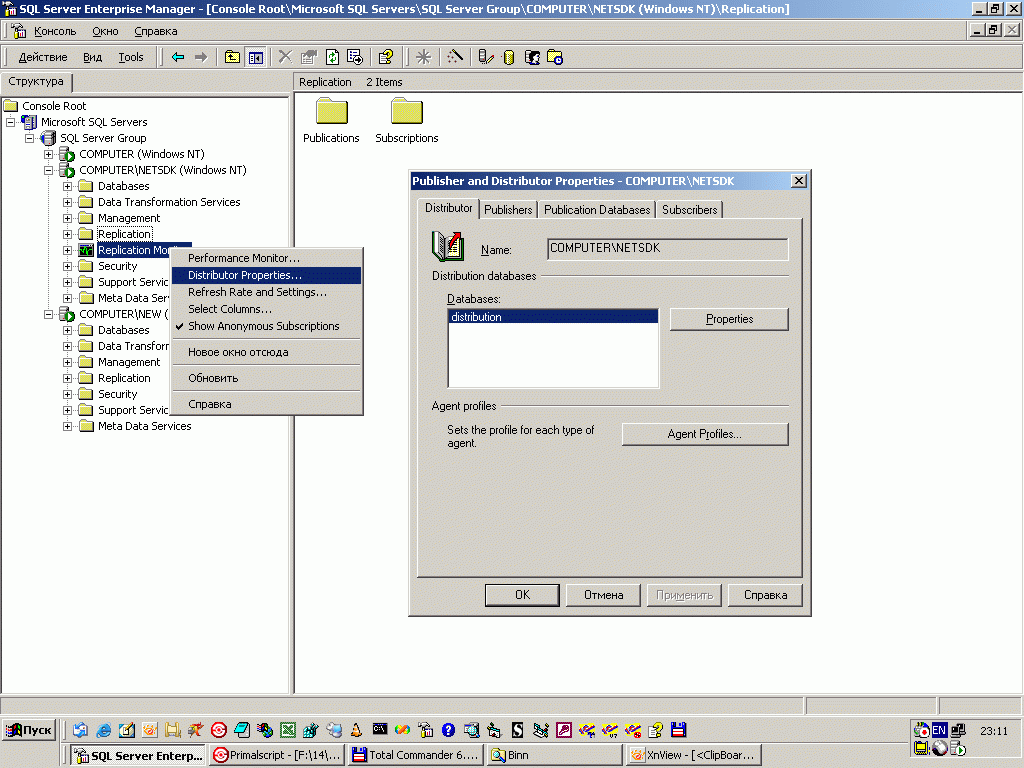1024x768 pixels.
Task: Choose Performance Monitor... from context menu
Action: pyautogui.click(x=266, y=258)
